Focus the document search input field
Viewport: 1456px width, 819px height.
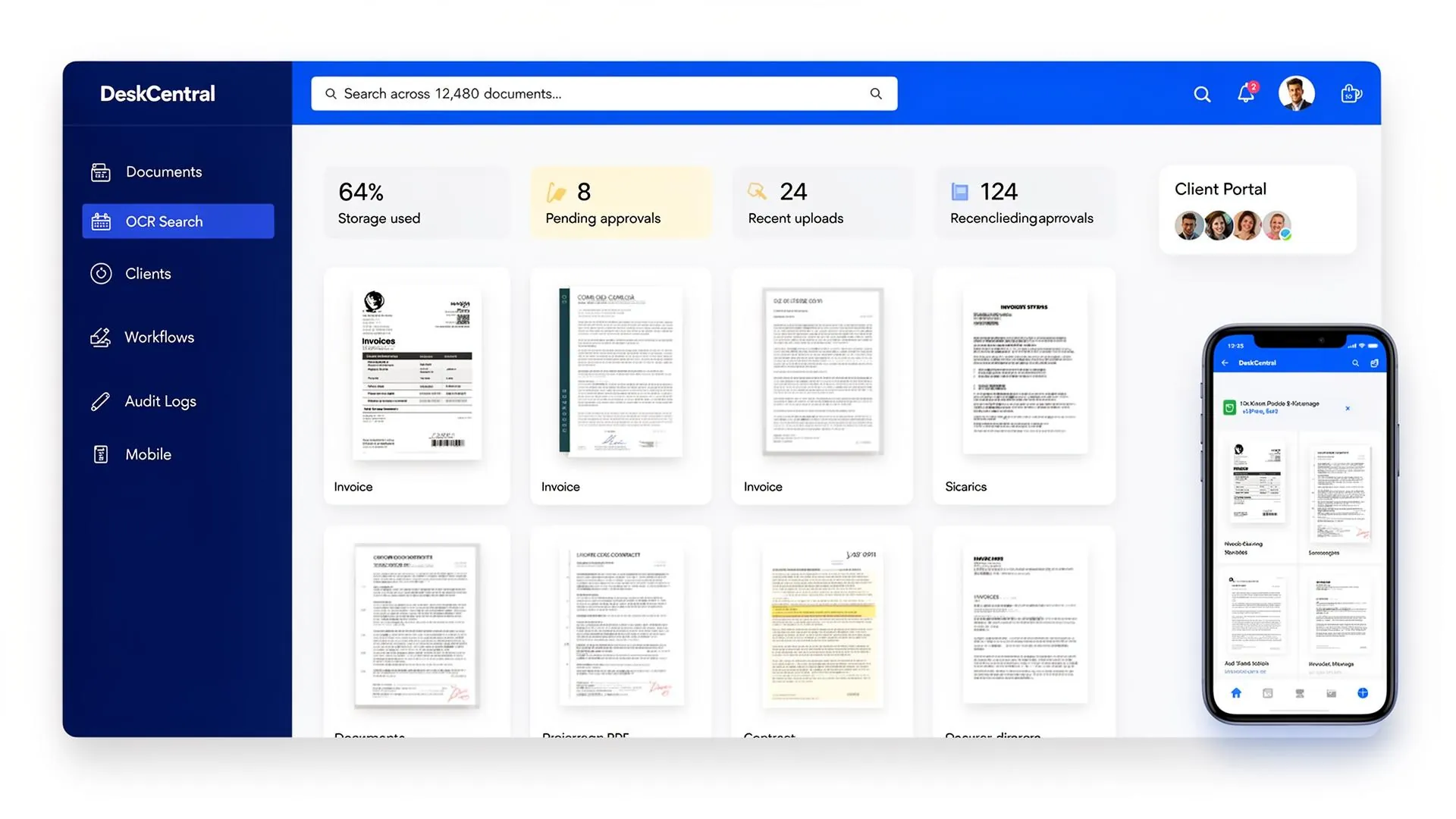[604, 93]
